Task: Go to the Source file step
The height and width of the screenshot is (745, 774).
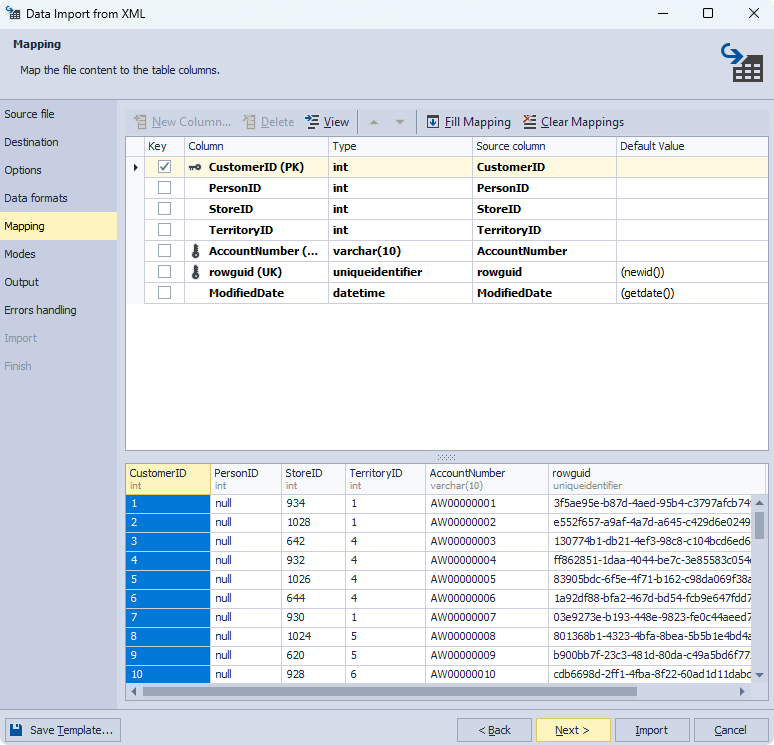Action: point(58,114)
